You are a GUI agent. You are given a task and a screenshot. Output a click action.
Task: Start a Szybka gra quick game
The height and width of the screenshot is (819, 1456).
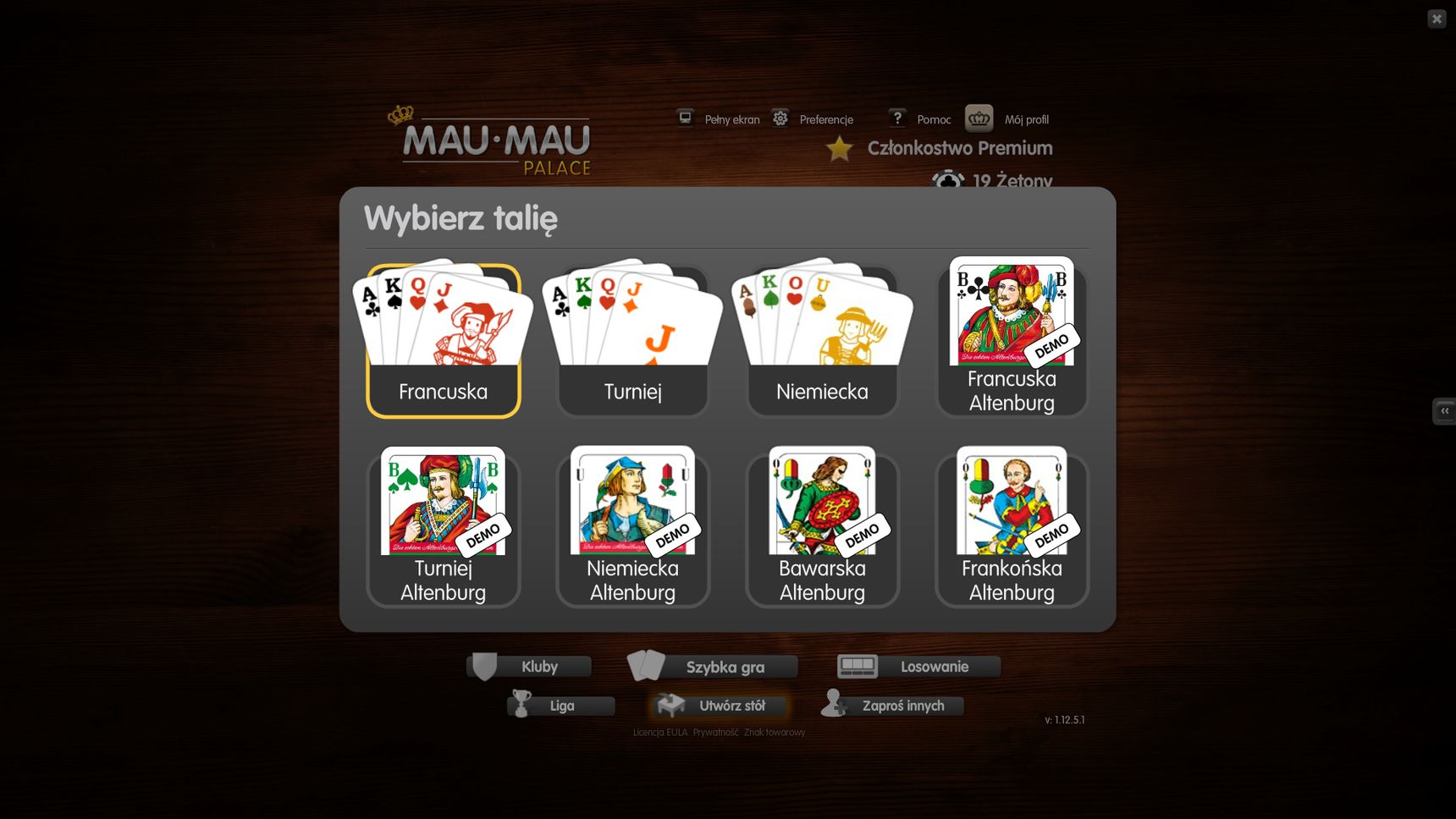click(713, 667)
